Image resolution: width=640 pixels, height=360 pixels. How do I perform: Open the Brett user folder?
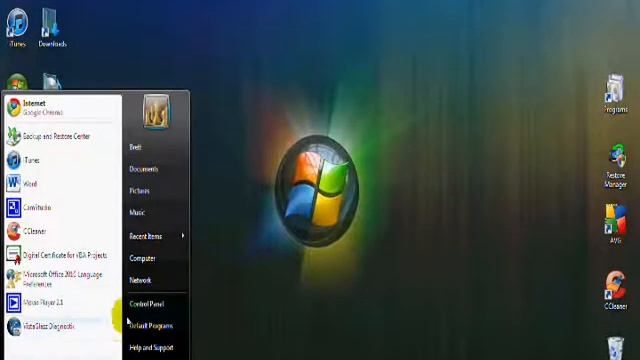coord(135,147)
